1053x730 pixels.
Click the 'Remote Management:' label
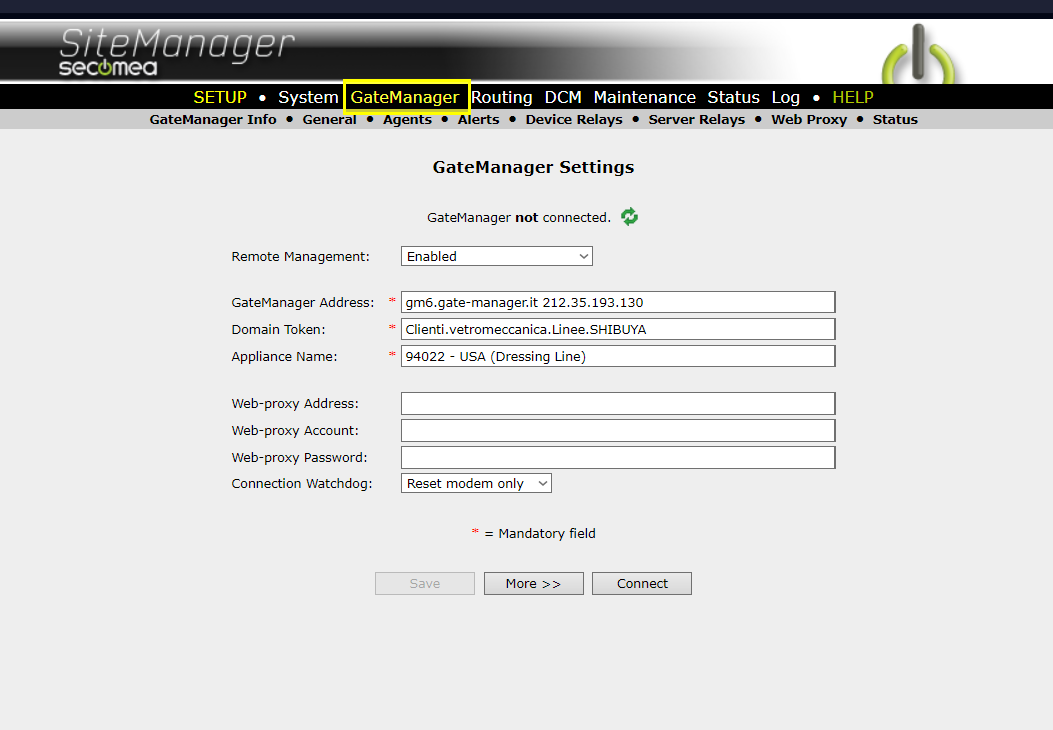click(300, 257)
